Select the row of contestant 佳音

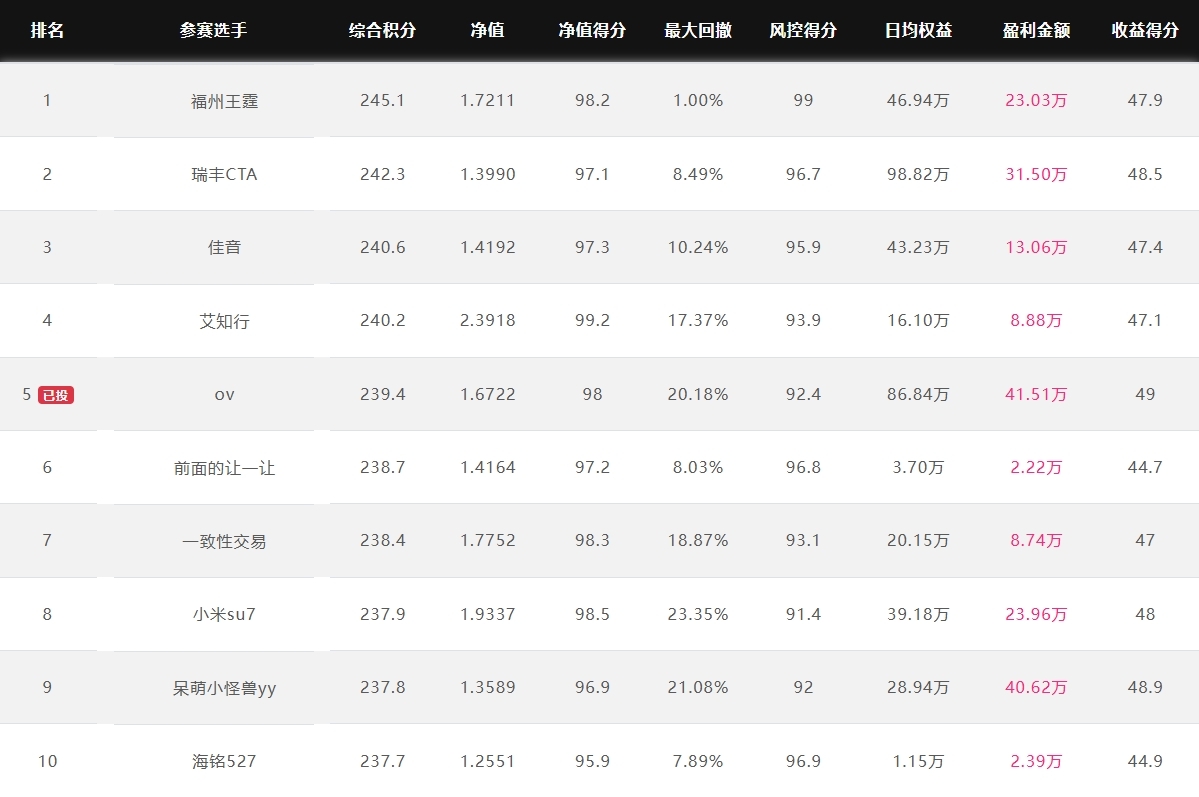(x=600, y=247)
